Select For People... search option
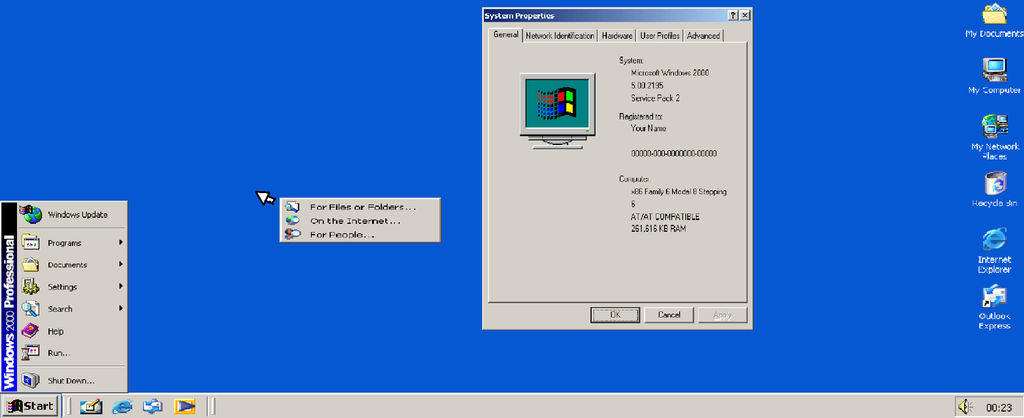This screenshot has height=418, width=1024. [360, 234]
